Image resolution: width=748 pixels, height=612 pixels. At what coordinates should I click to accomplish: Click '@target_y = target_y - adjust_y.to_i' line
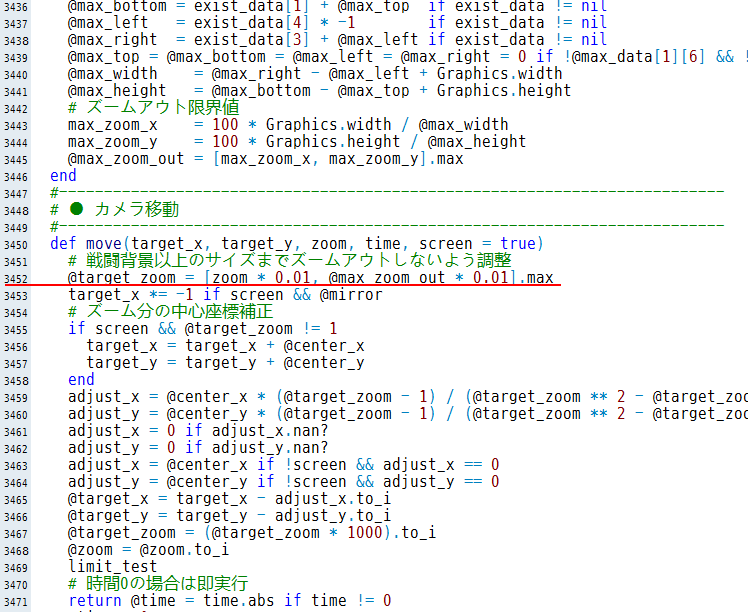pos(229,516)
